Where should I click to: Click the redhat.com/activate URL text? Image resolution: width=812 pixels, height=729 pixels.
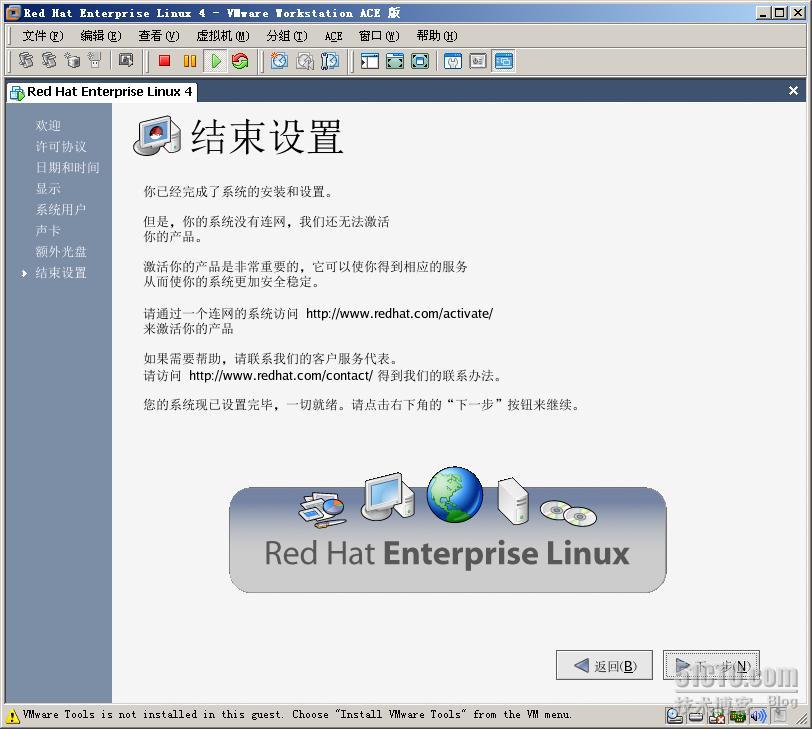pos(399,313)
